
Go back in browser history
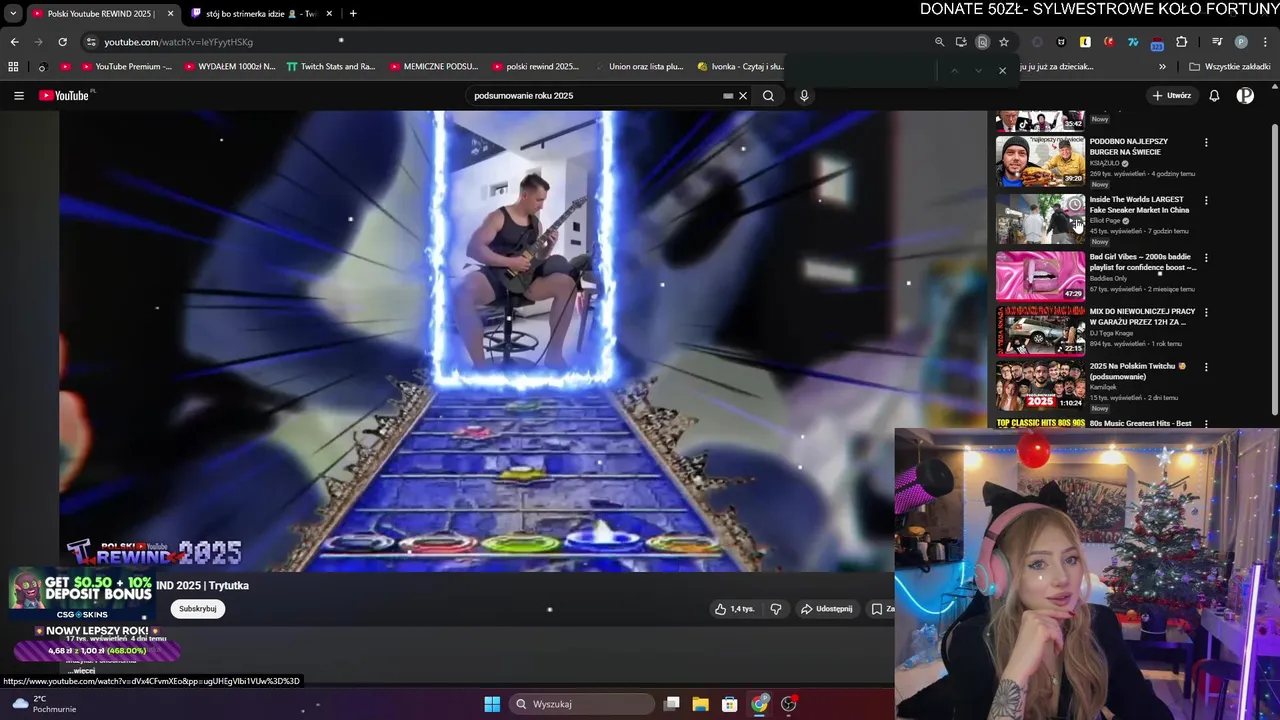[14, 42]
